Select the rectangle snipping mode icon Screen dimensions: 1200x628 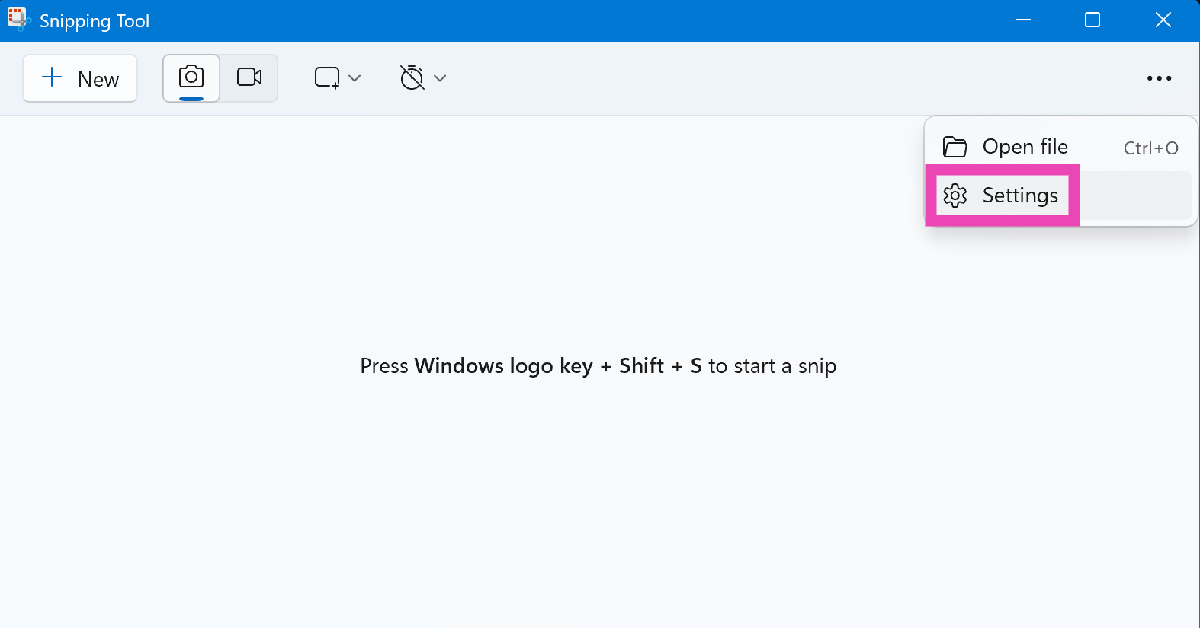coord(327,78)
